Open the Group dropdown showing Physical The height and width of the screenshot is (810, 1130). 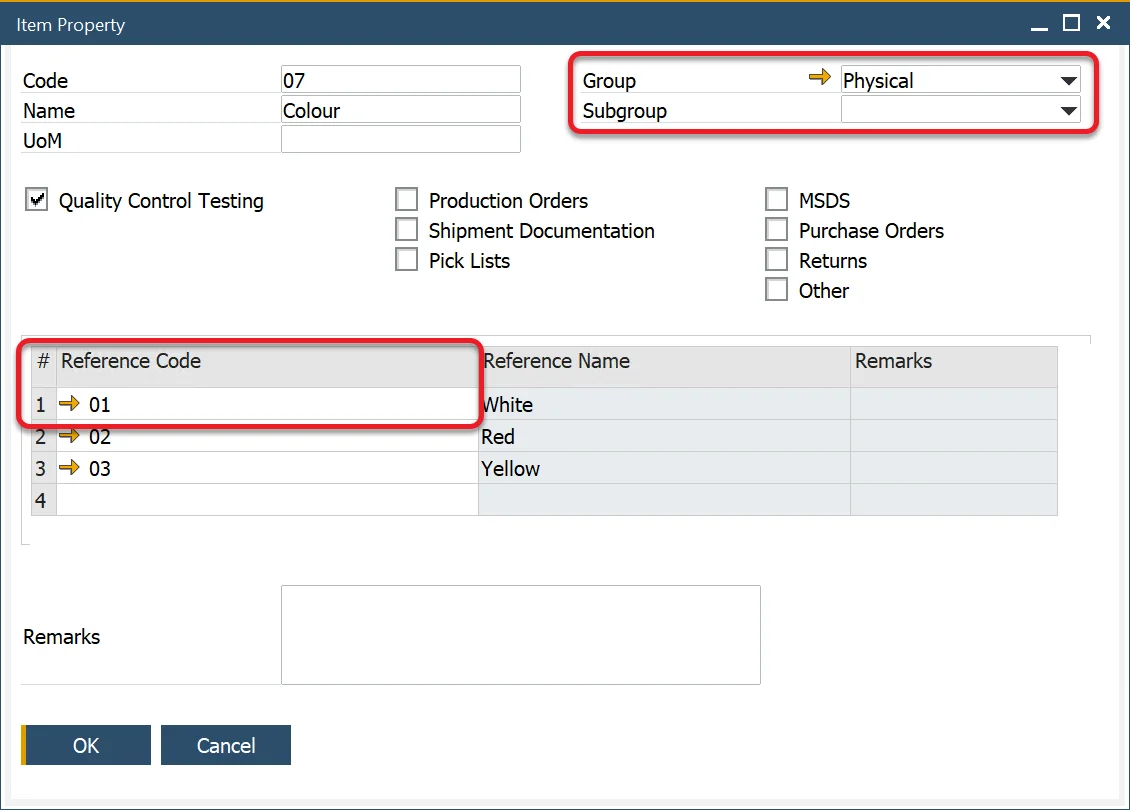pyautogui.click(x=1068, y=81)
